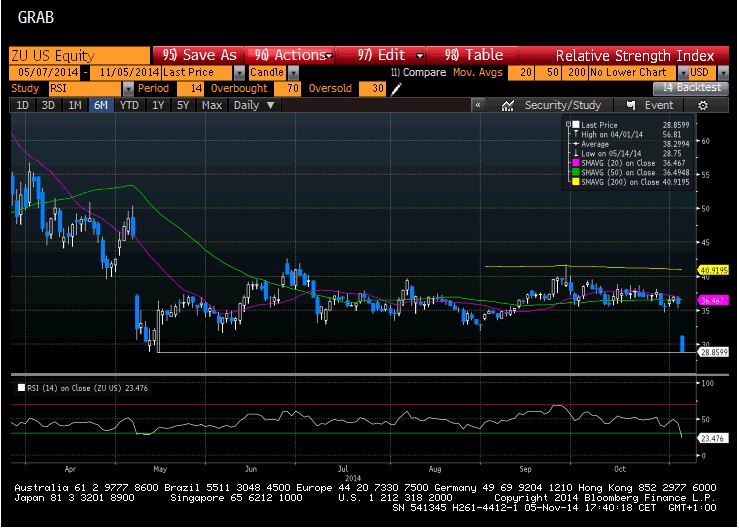The height and width of the screenshot is (529, 739).
Task: Click the Security/Study chart icon
Action: point(508,105)
